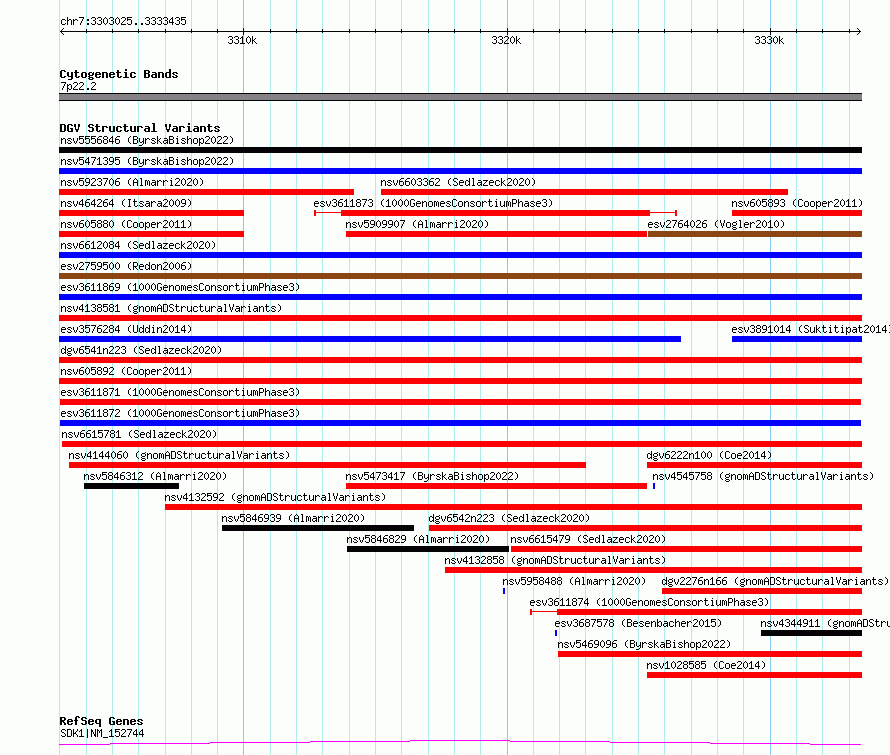890x755 pixels.
Task: Open nsv6603362 (Sedlazeck2020) variant label
Action: point(458,182)
